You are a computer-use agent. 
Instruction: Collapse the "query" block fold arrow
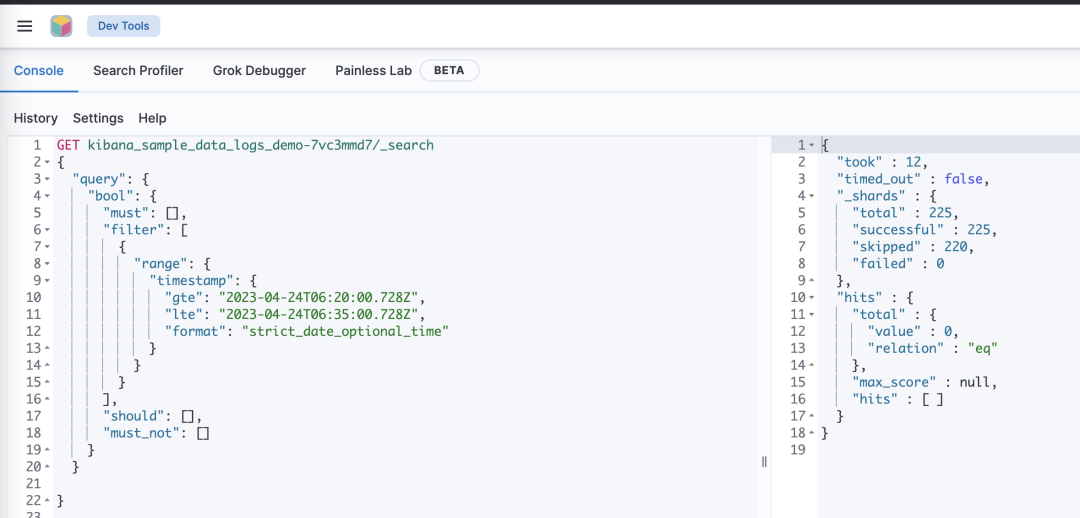click(x=47, y=180)
